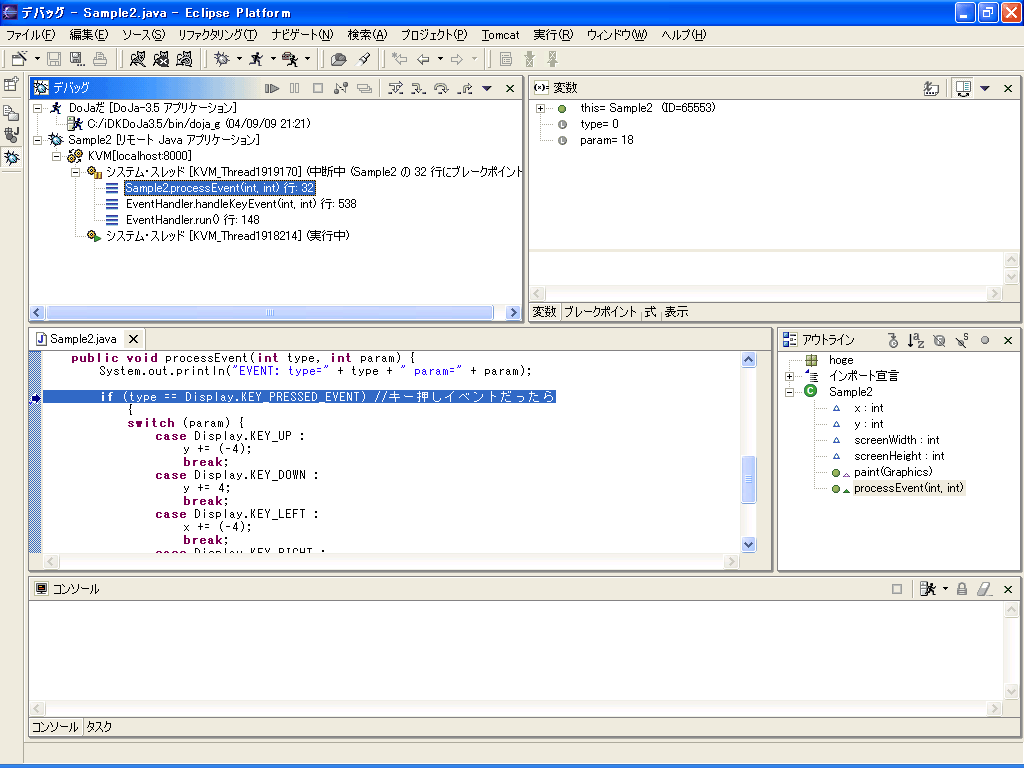This screenshot has width=1024, height=768.
Task: Select the 表示 tab in Variables panel
Action: tap(677, 312)
